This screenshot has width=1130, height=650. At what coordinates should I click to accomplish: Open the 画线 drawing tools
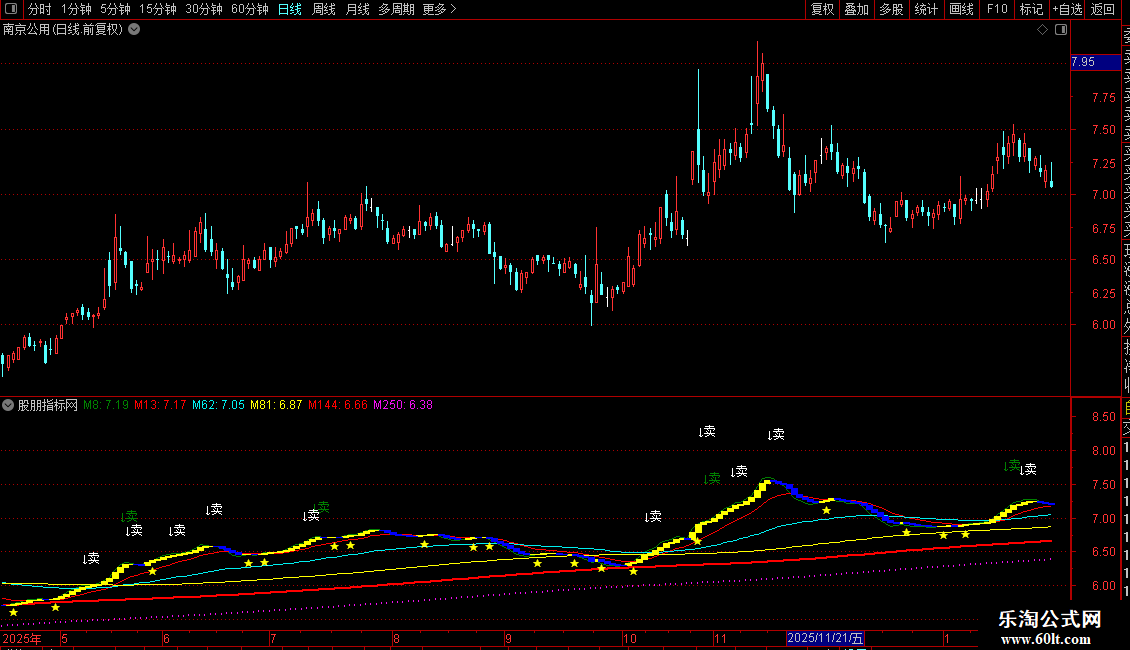click(961, 9)
